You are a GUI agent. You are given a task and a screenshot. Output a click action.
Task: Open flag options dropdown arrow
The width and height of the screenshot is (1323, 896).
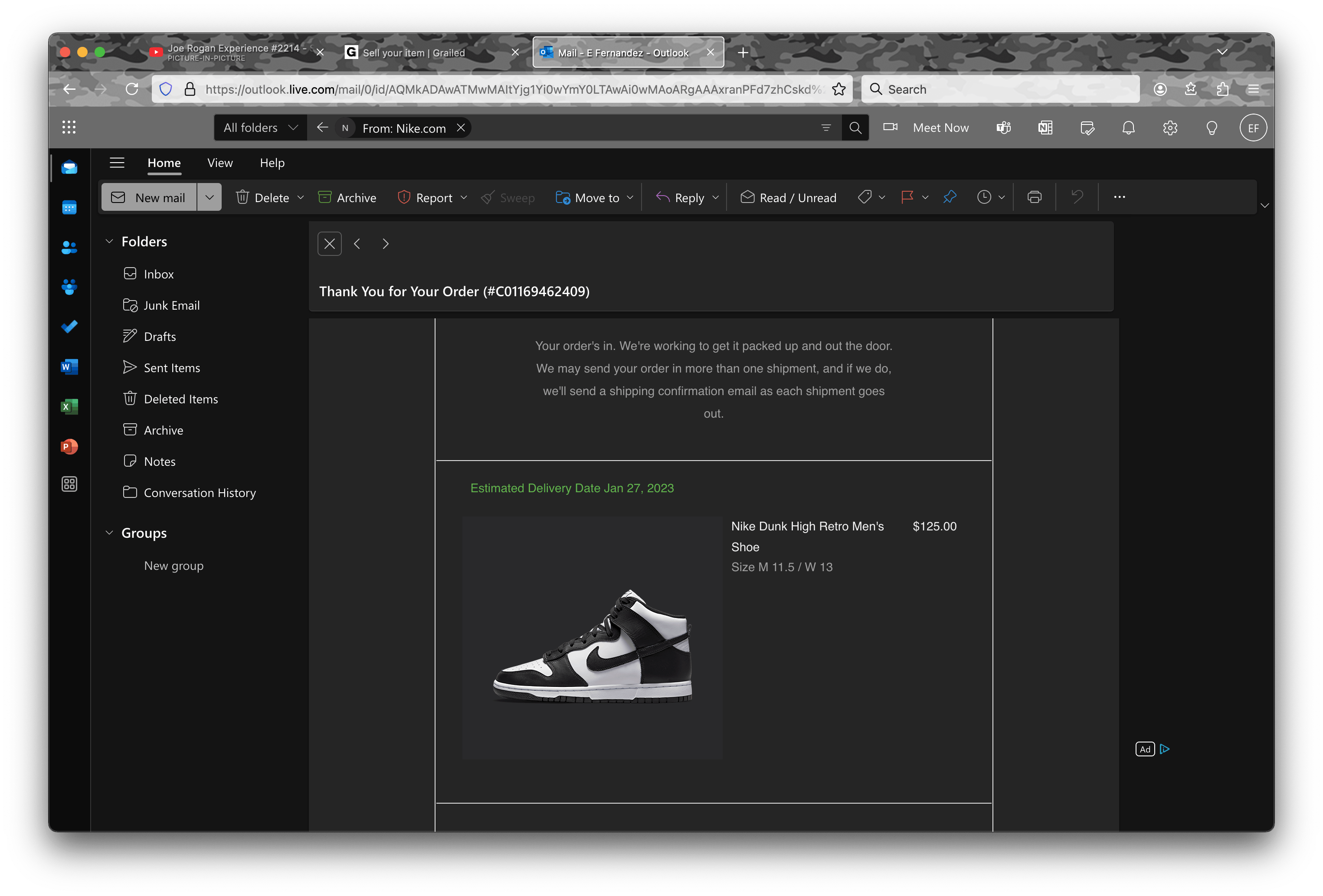(925, 197)
